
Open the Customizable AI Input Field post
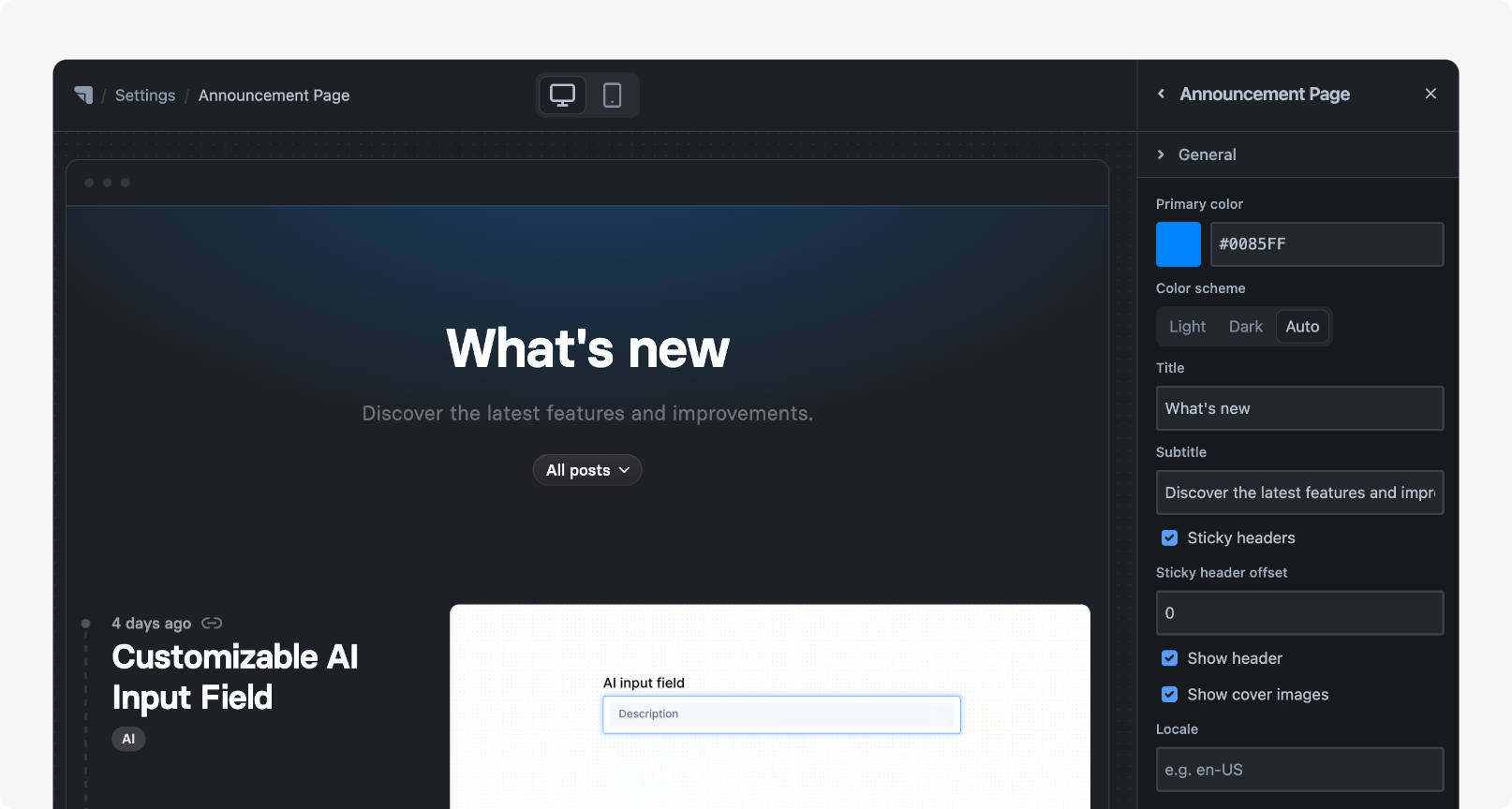tap(234, 677)
